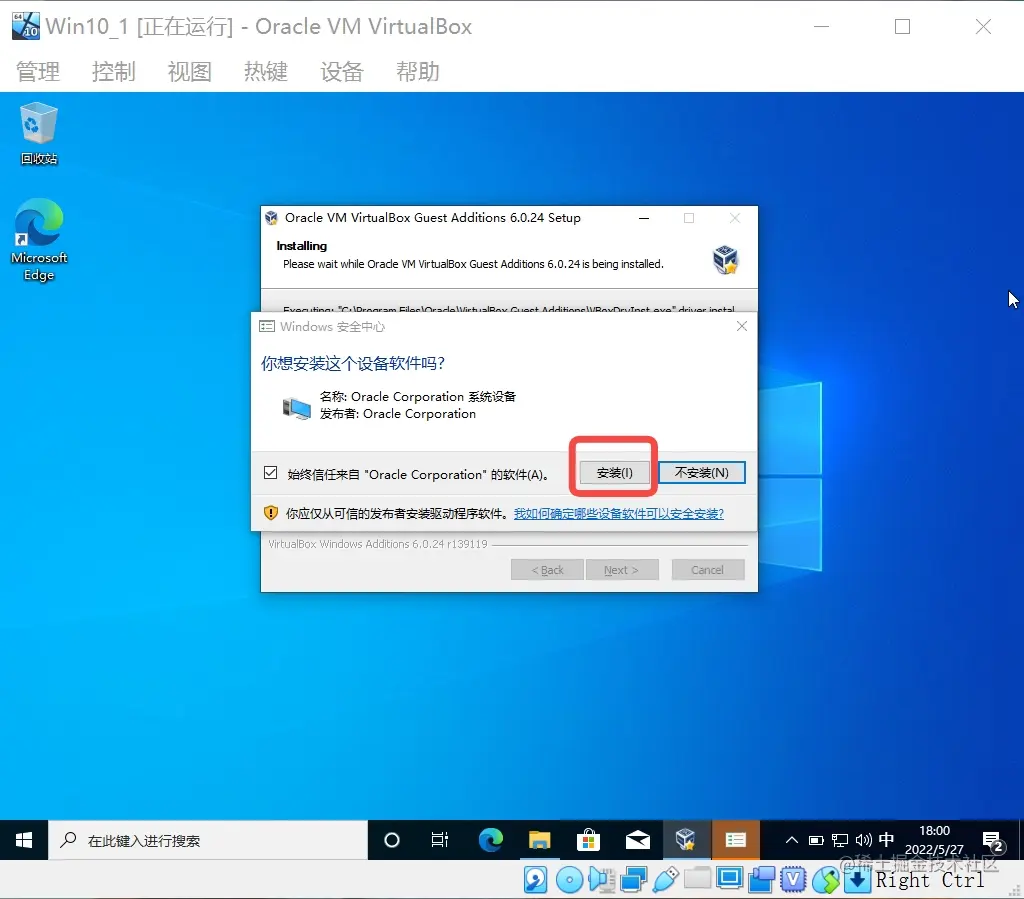Click the Back button in Setup
This screenshot has width=1024, height=899.
coord(547,570)
